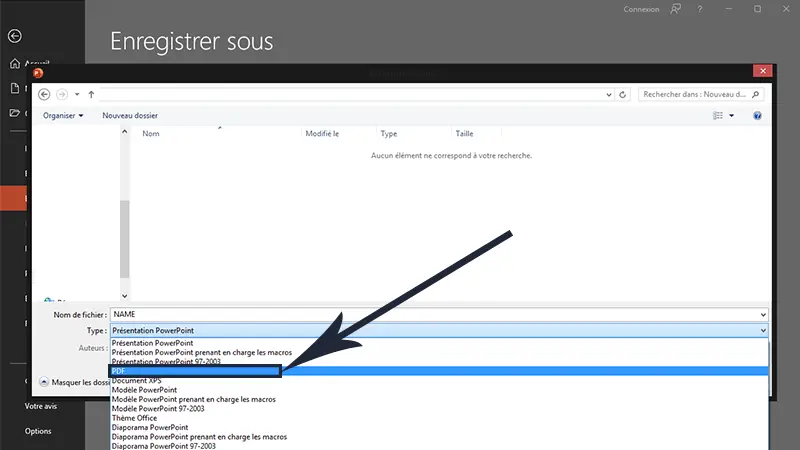This screenshot has width=800, height=450.
Task: Click Nouveau dossier button
Action: coord(130,116)
